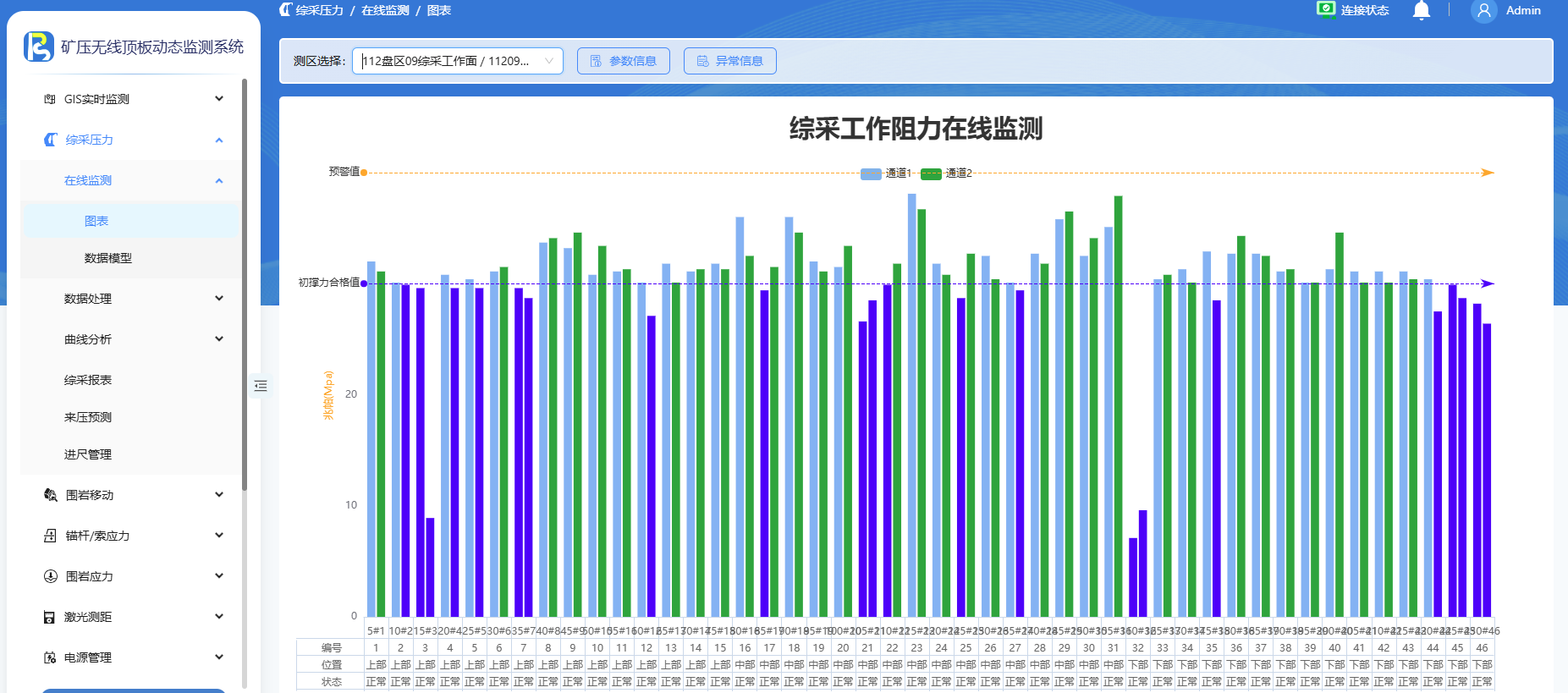Click the 锚杆/索应力 sidebar icon
The width and height of the screenshot is (1568, 693).
tap(50, 536)
